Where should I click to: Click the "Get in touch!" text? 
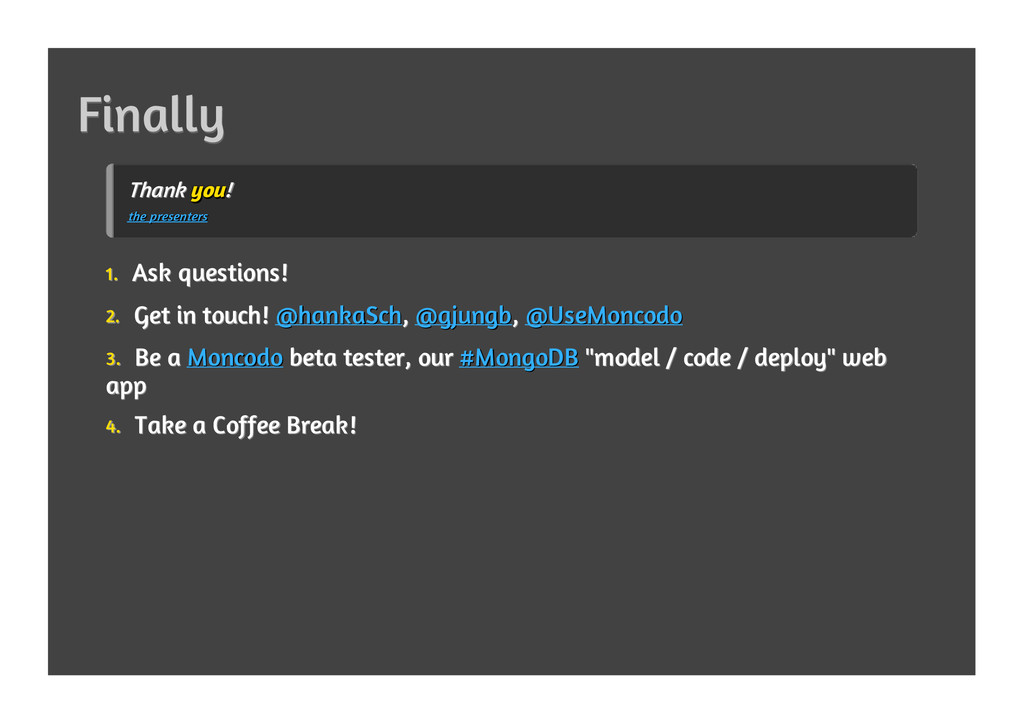click(201, 316)
